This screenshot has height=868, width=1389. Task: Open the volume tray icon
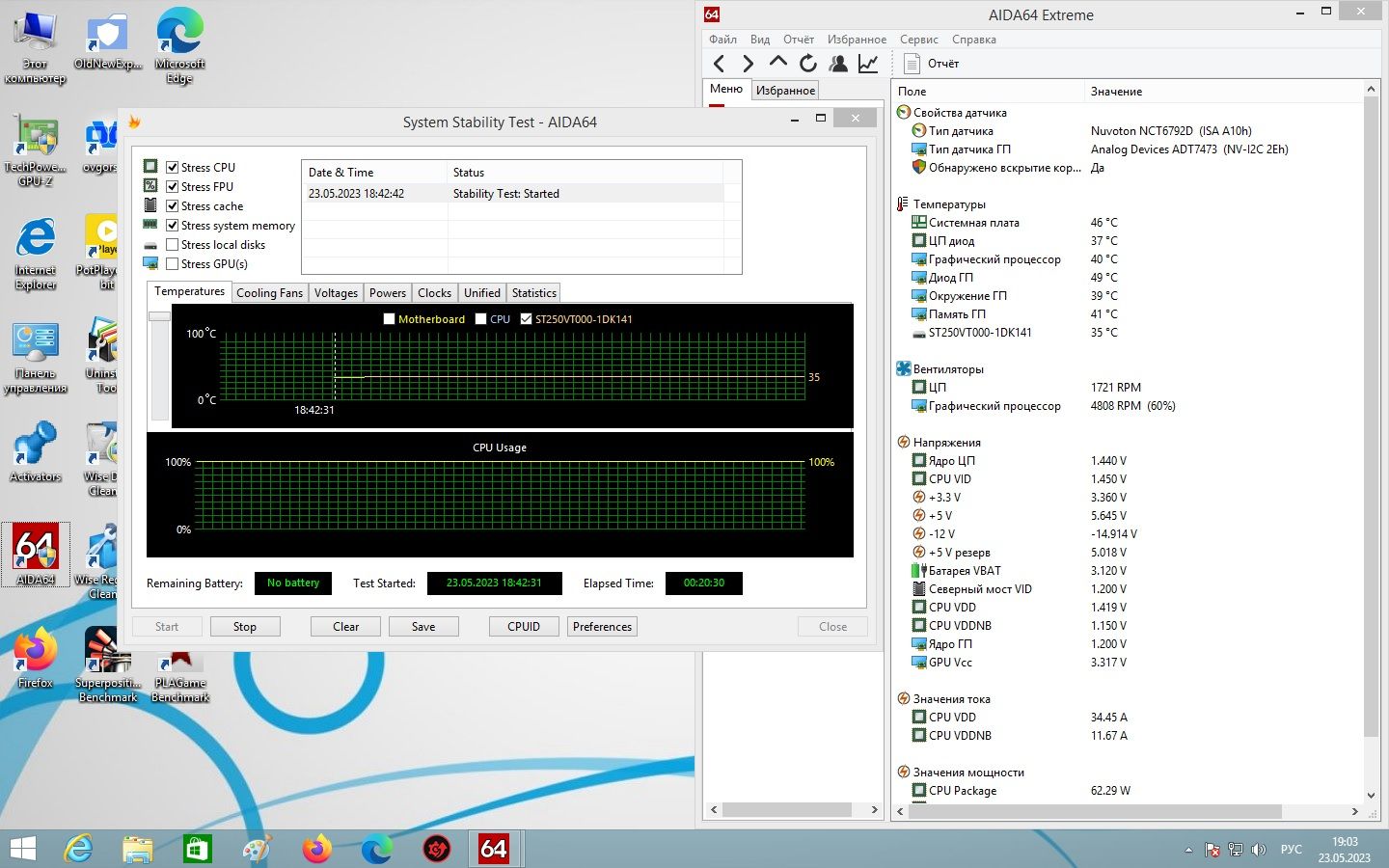pyautogui.click(x=1258, y=850)
